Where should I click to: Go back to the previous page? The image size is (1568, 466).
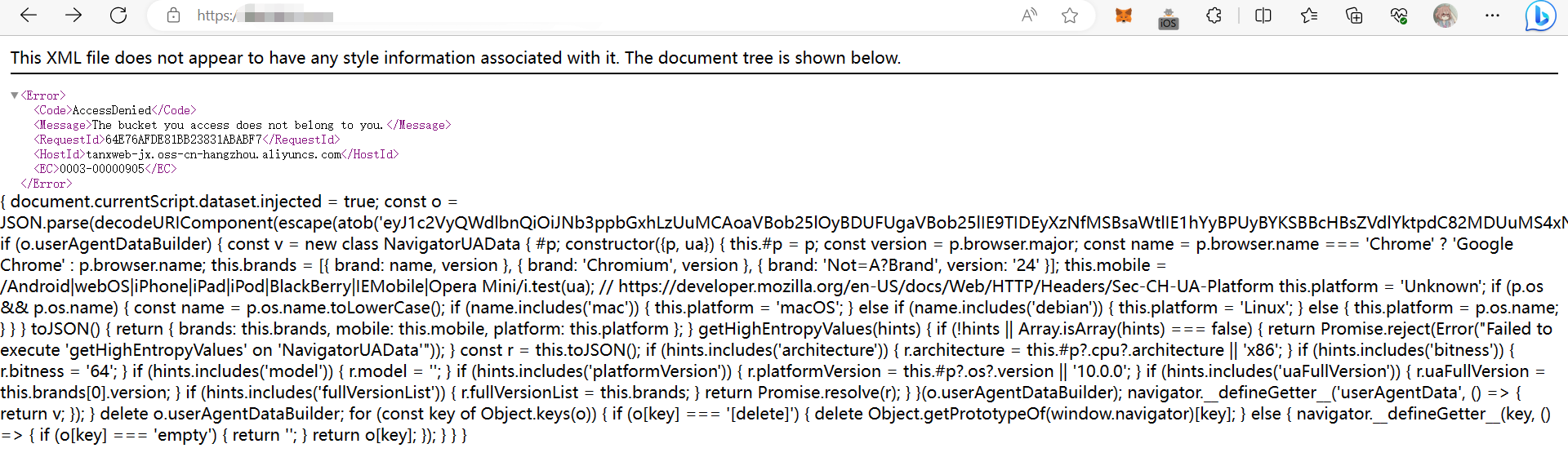(x=29, y=16)
